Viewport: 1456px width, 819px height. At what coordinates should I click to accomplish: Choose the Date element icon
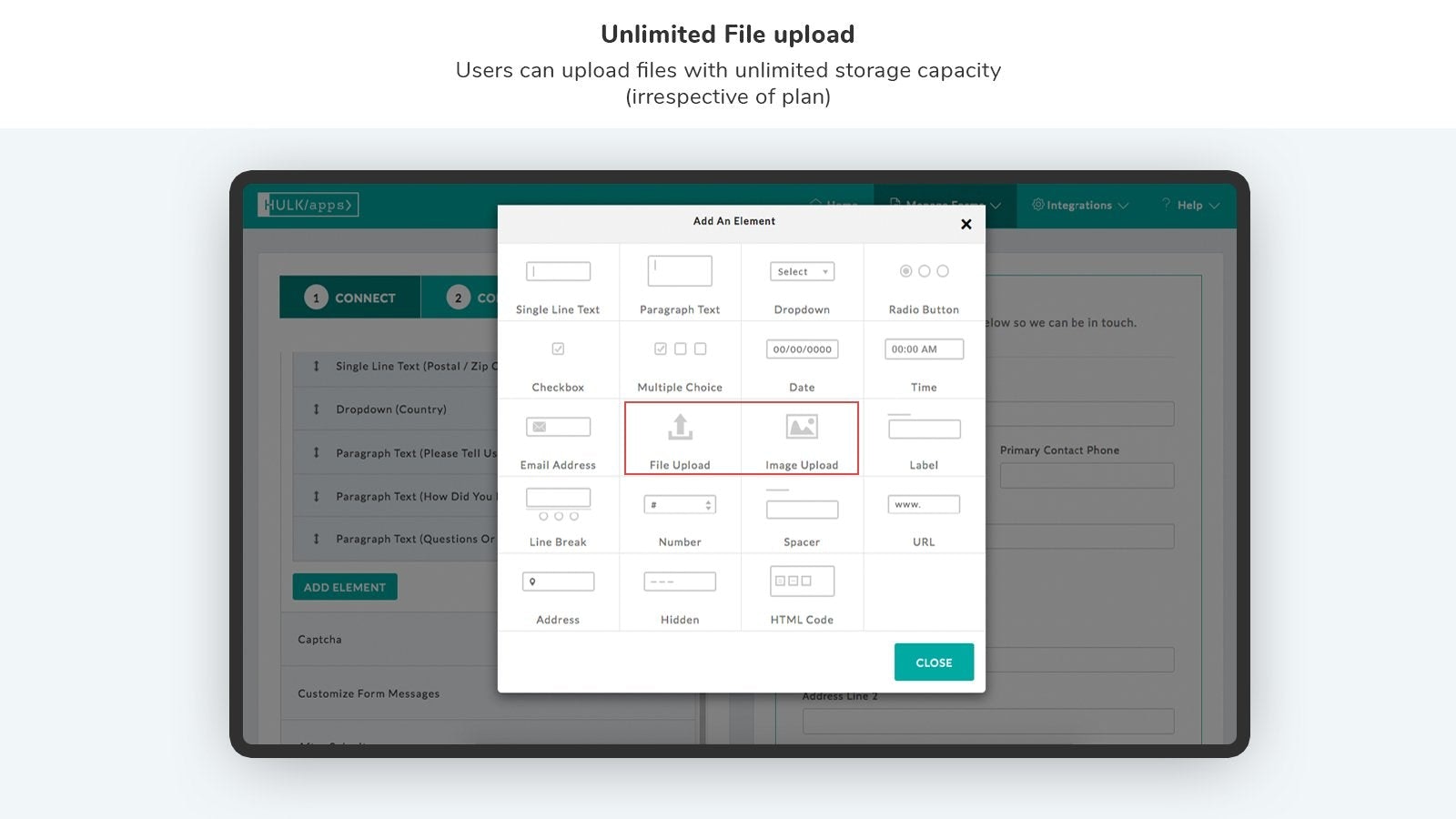tap(801, 349)
